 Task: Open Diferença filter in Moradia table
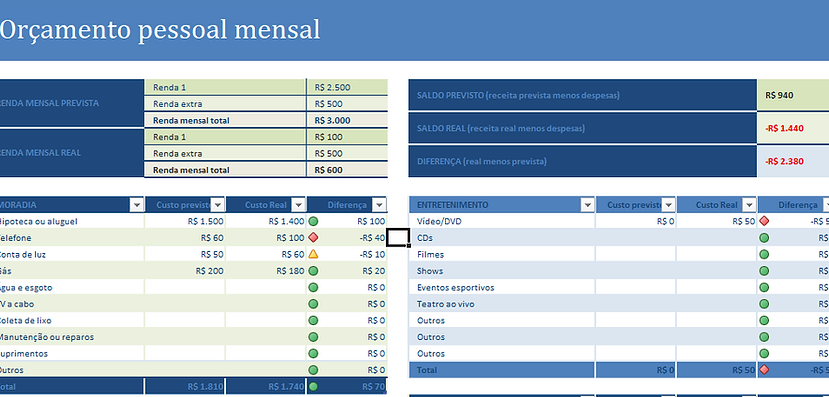380,205
